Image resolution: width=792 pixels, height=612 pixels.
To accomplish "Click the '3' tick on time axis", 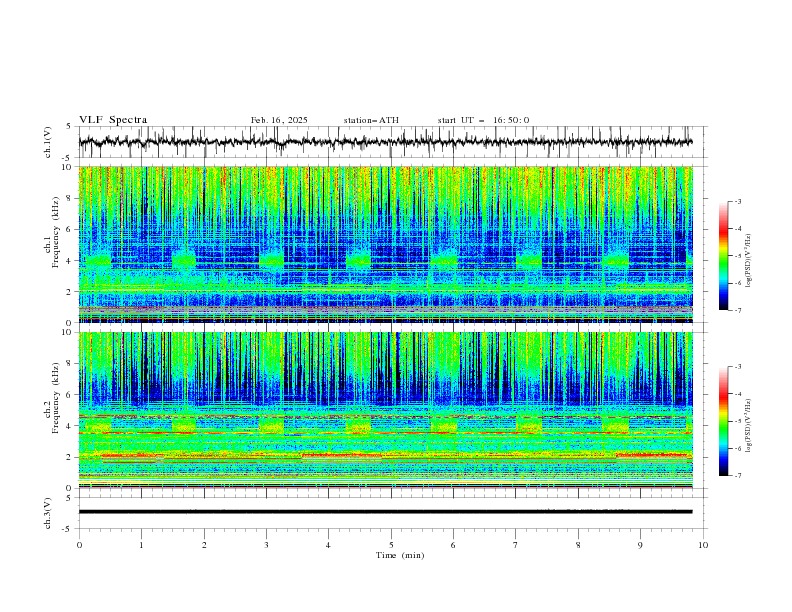I will point(266,545).
